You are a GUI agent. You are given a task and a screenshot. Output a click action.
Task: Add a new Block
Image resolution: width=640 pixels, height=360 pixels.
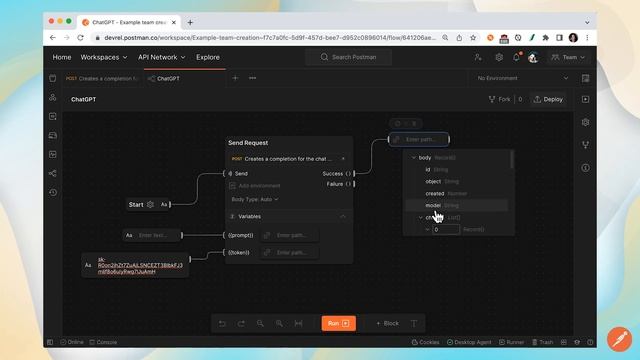coord(387,323)
